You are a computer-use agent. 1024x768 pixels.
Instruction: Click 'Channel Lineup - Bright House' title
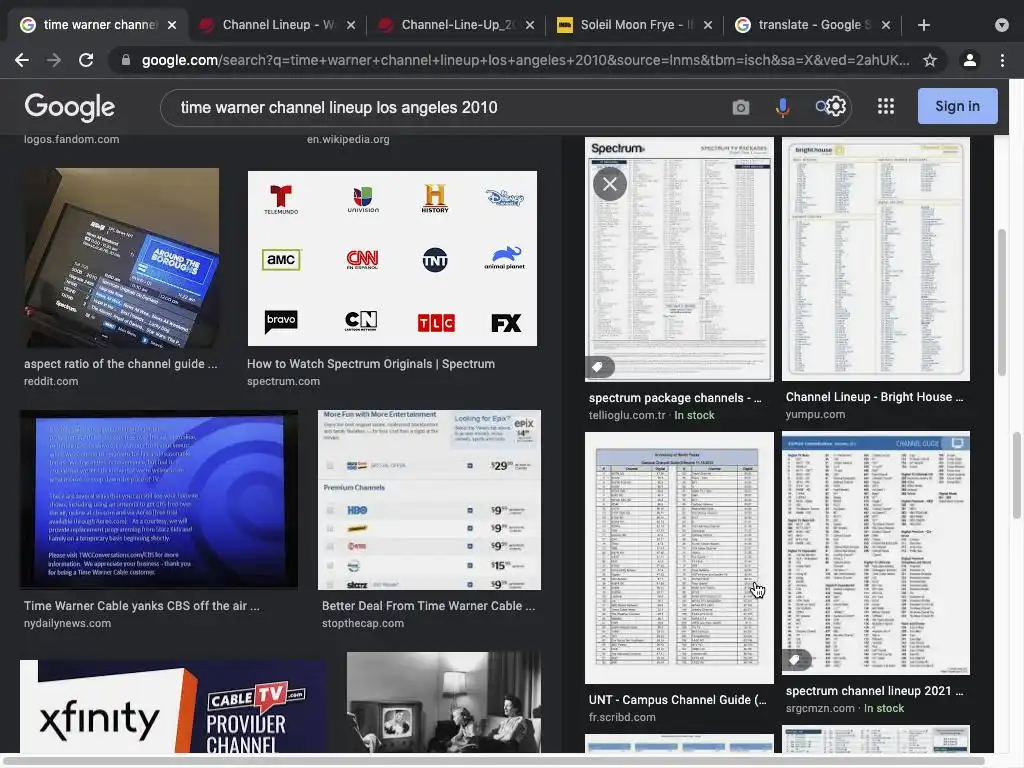(874, 396)
